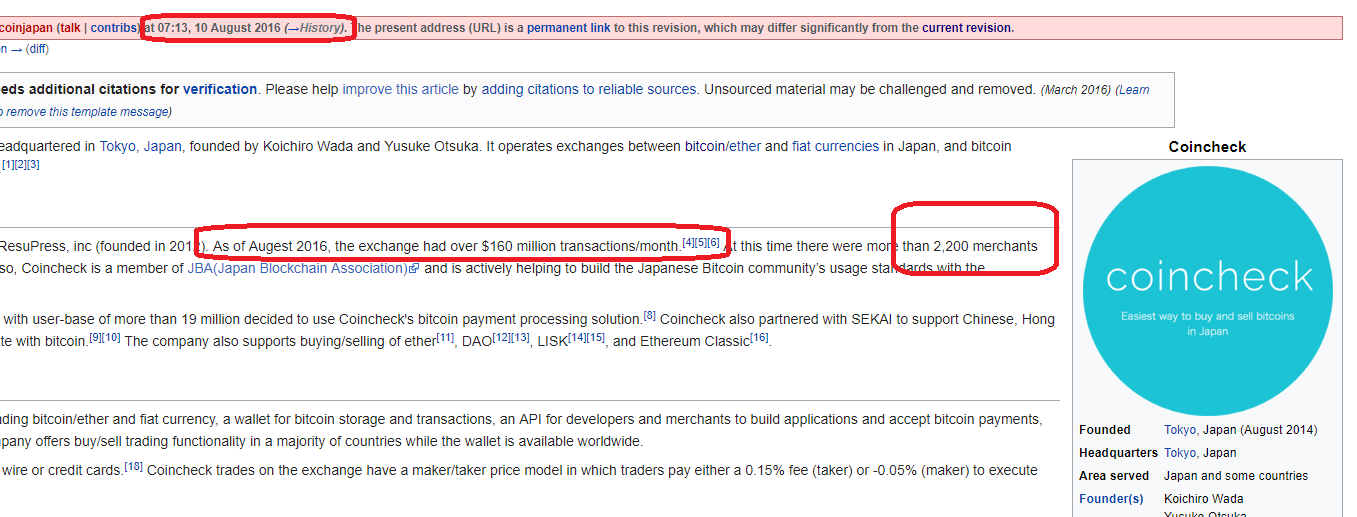1357x517 pixels.
Task: Open citation [16] after Ethereum Classic
Action: point(759,338)
